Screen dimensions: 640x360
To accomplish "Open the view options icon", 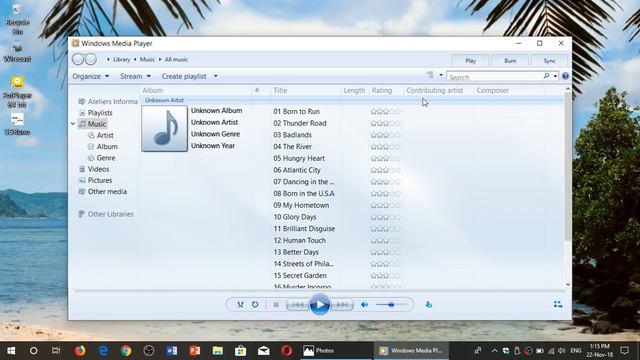I will (x=430, y=75).
